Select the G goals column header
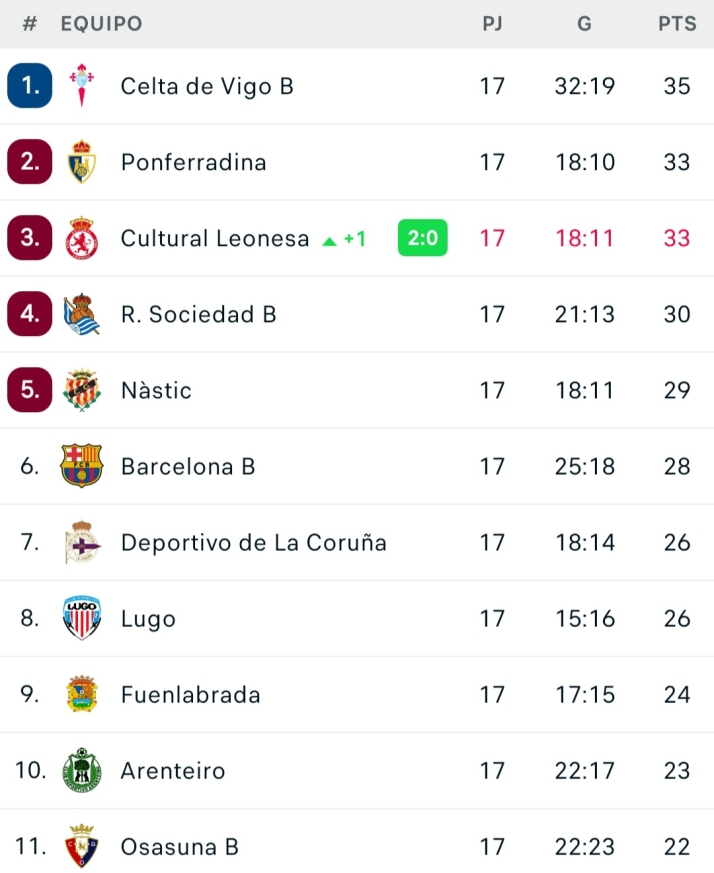Viewport: 714px width, 873px height. [x=585, y=24]
